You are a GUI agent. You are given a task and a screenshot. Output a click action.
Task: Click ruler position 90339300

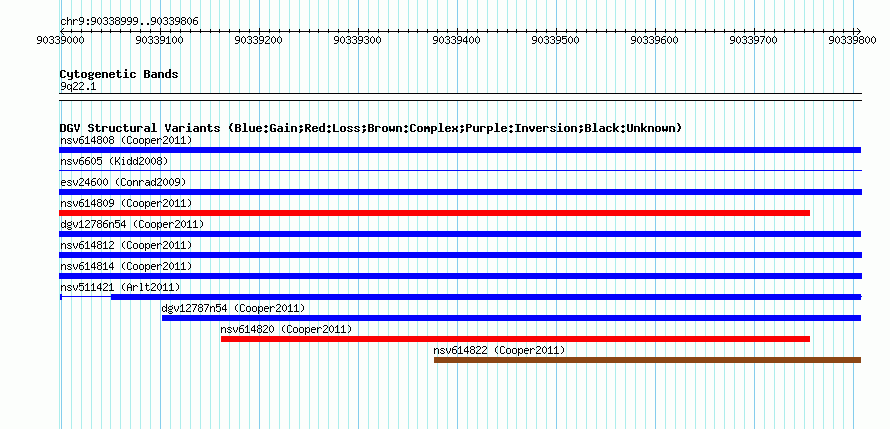[x=358, y=40]
